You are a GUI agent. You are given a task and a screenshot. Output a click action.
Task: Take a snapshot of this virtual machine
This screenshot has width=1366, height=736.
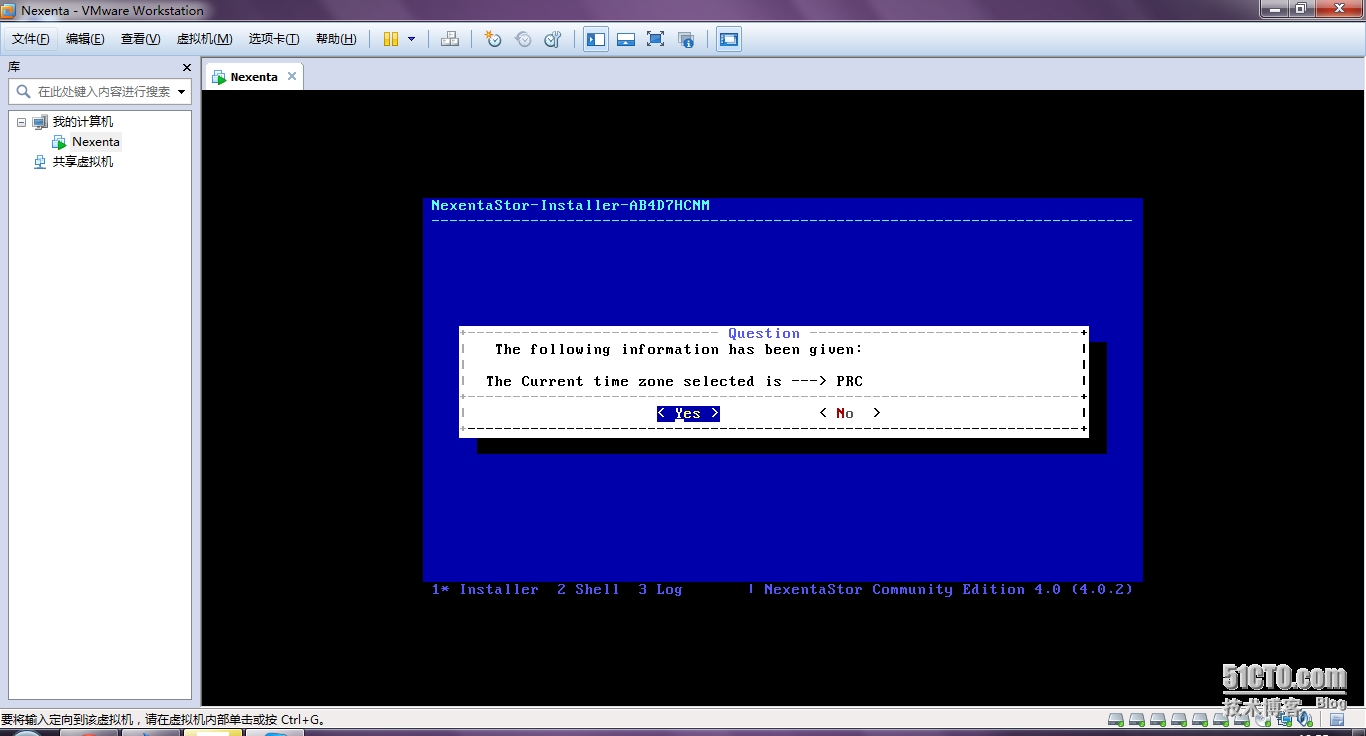[493, 39]
